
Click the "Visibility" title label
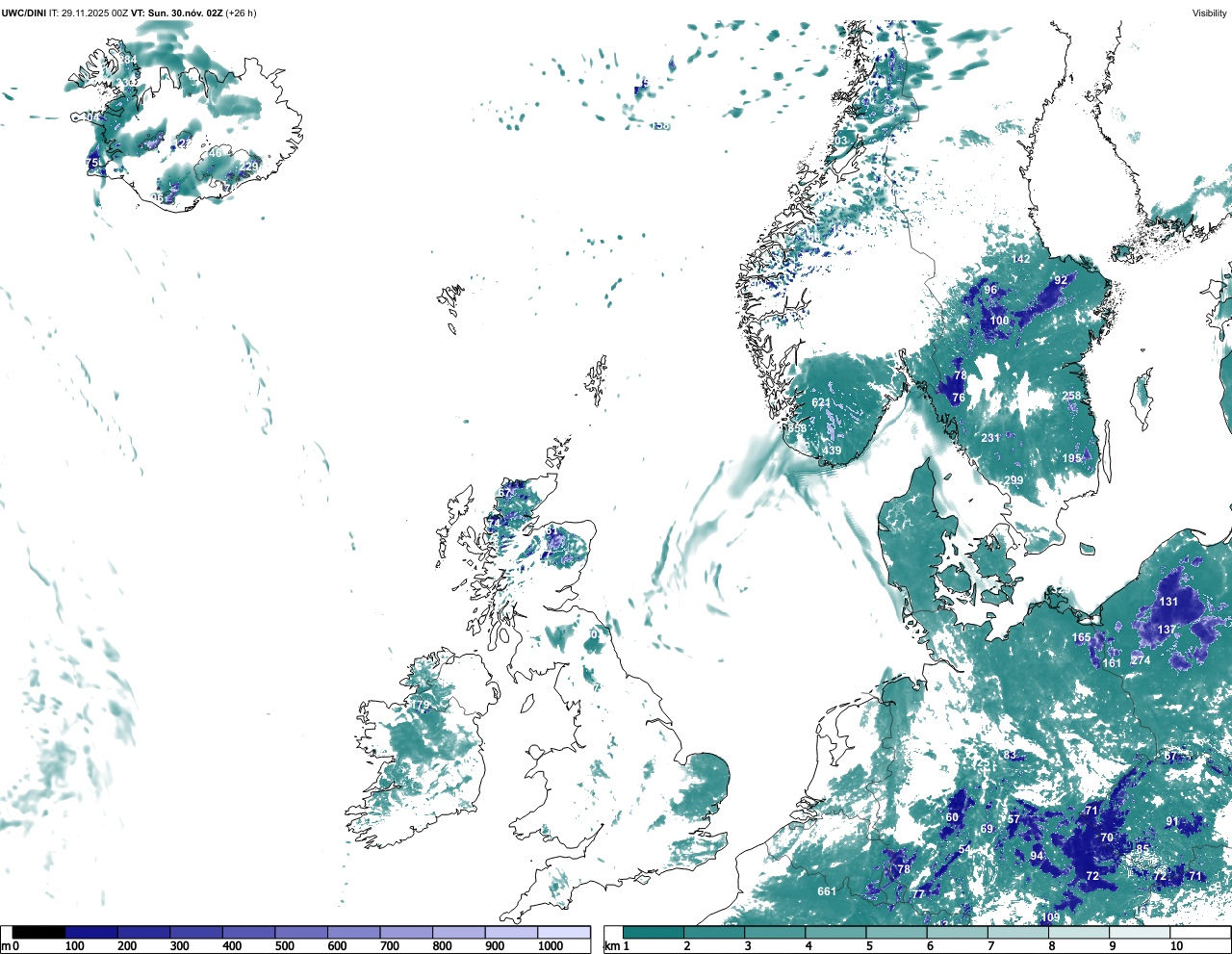pos(1209,13)
